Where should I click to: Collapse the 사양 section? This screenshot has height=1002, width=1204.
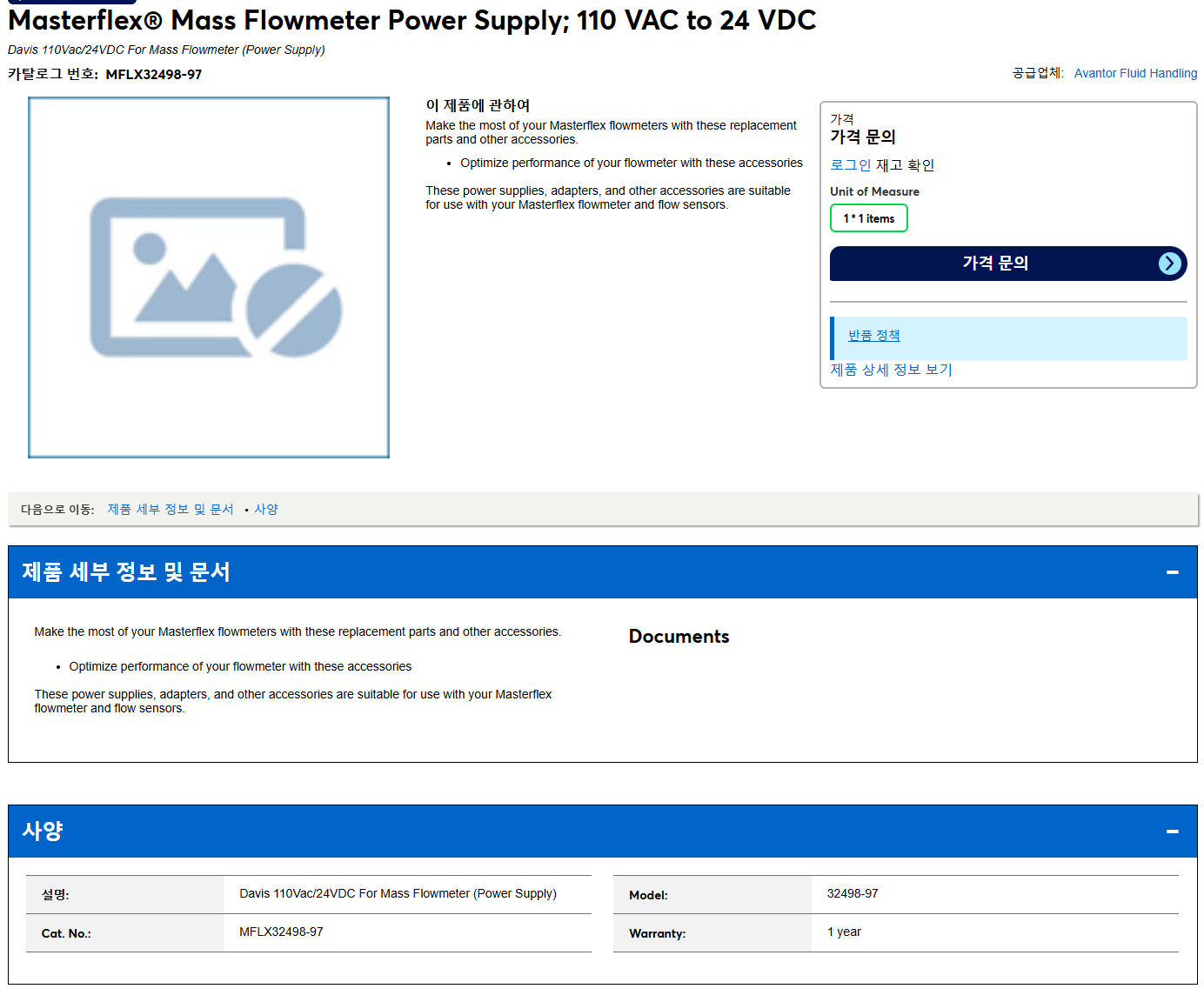(1172, 832)
